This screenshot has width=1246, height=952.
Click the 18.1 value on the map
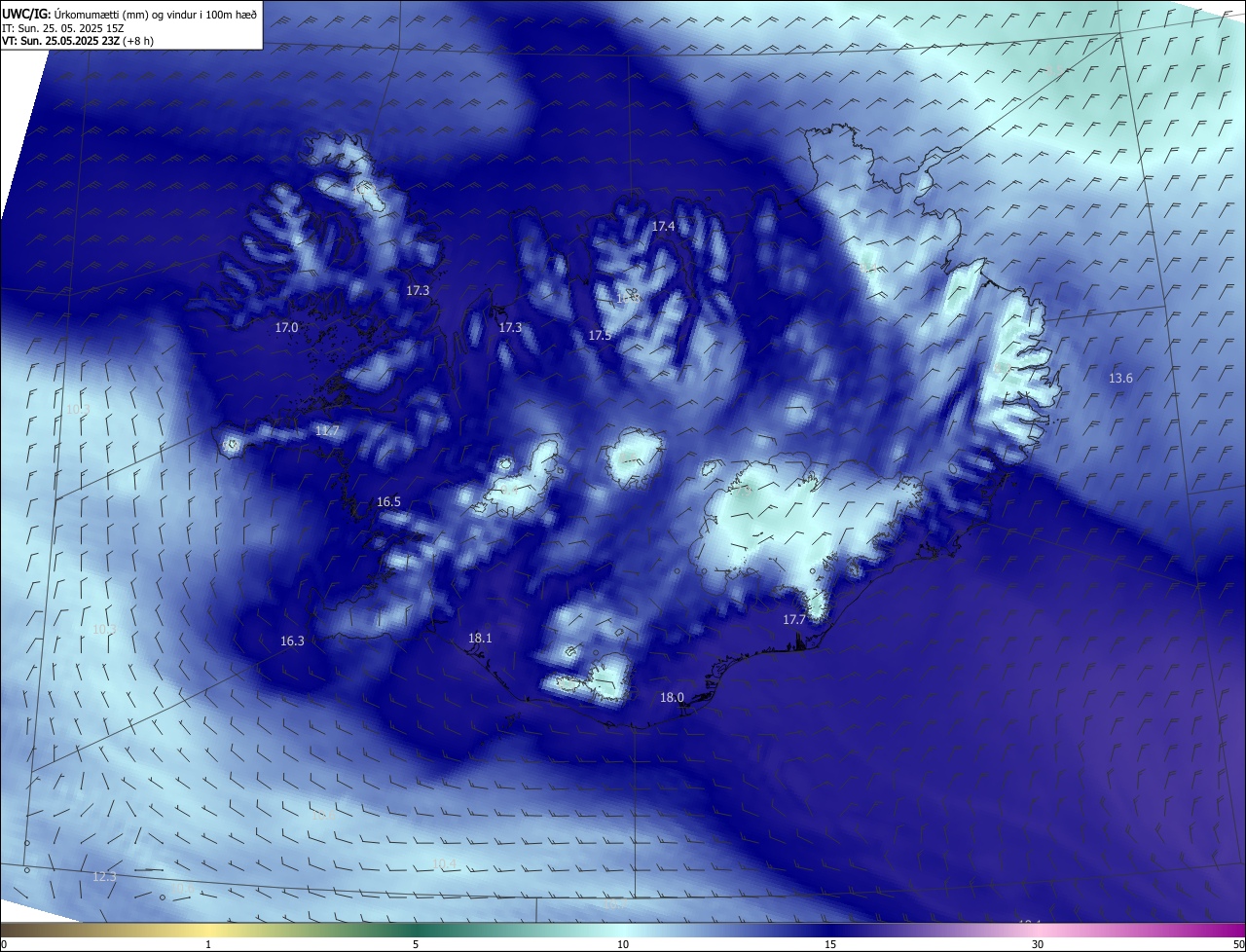pyautogui.click(x=480, y=639)
